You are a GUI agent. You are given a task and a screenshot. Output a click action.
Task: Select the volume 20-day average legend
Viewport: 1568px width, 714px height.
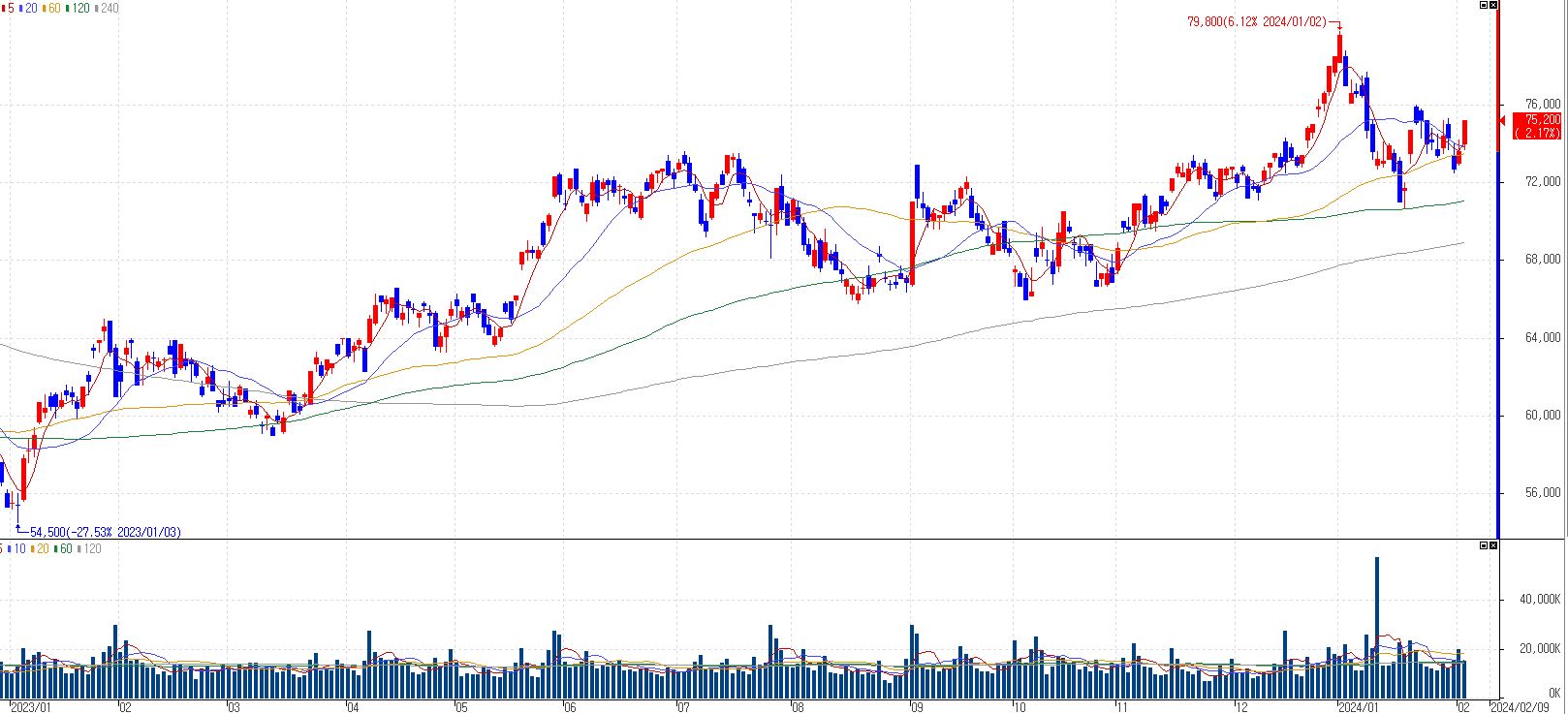(41, 548)
